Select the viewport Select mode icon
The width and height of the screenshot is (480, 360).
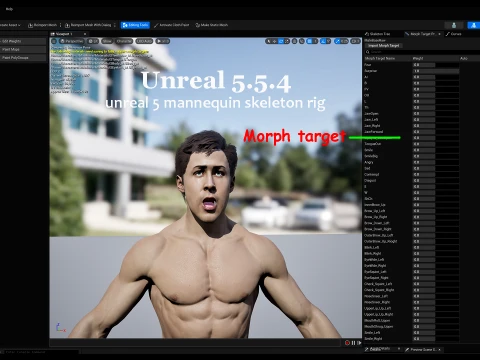tap(269, 41)
